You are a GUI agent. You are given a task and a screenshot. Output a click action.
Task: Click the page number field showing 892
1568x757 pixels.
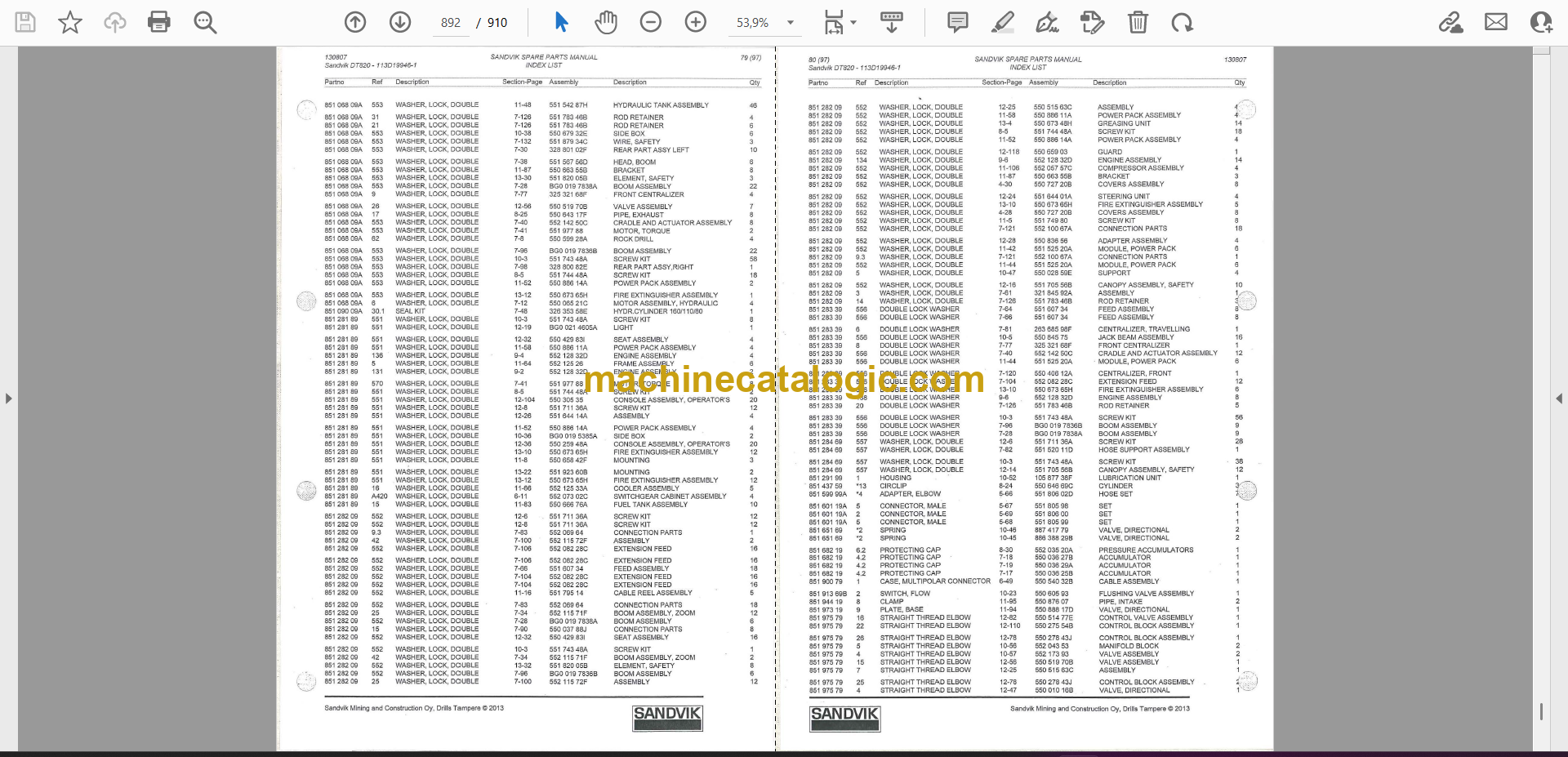451,23
